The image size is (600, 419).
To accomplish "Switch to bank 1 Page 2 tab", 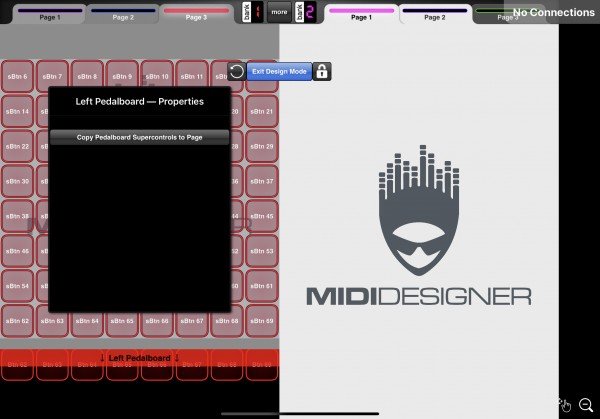I will tap(123, 14).
